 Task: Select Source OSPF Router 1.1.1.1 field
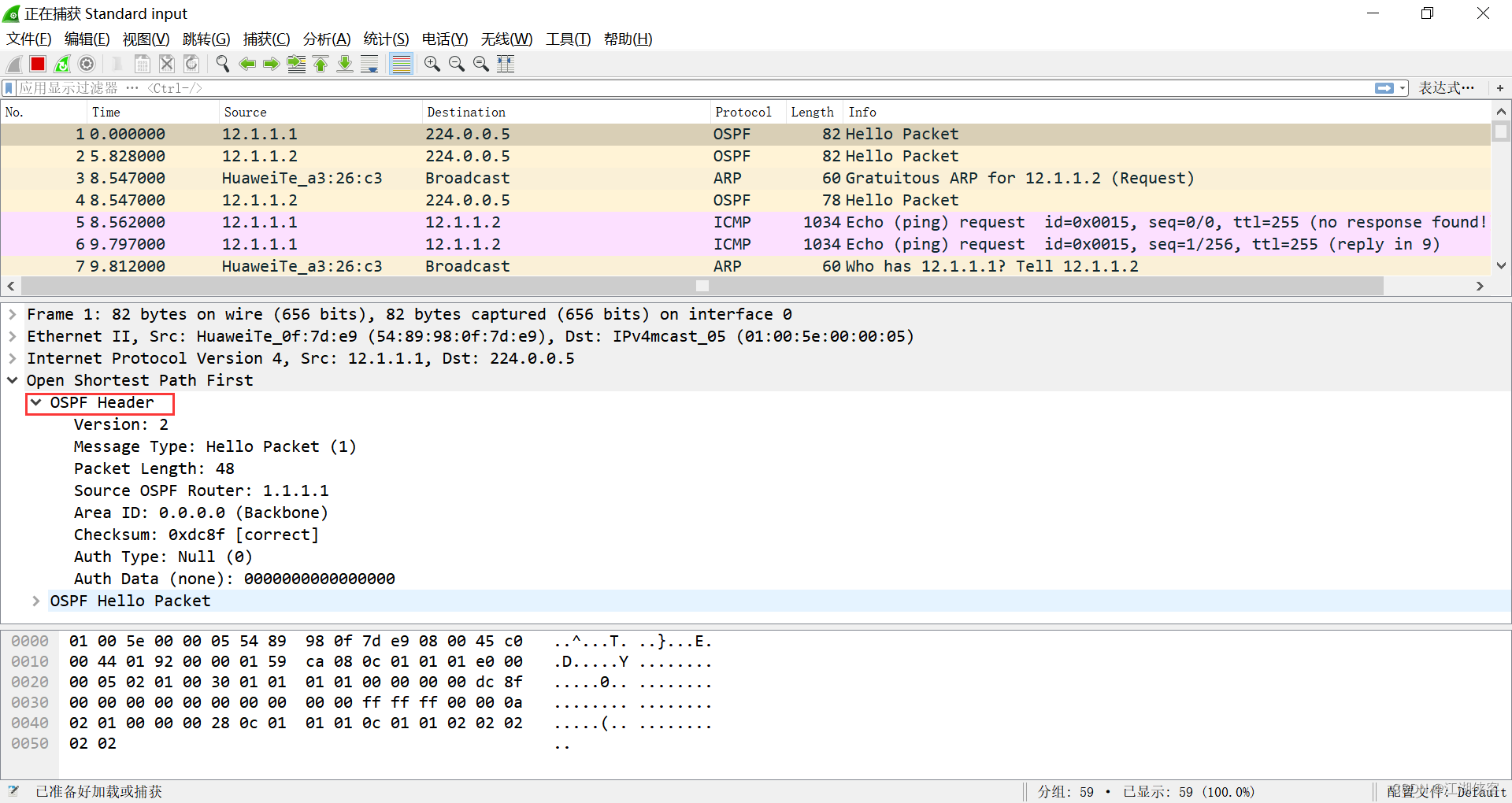point(202,490)
